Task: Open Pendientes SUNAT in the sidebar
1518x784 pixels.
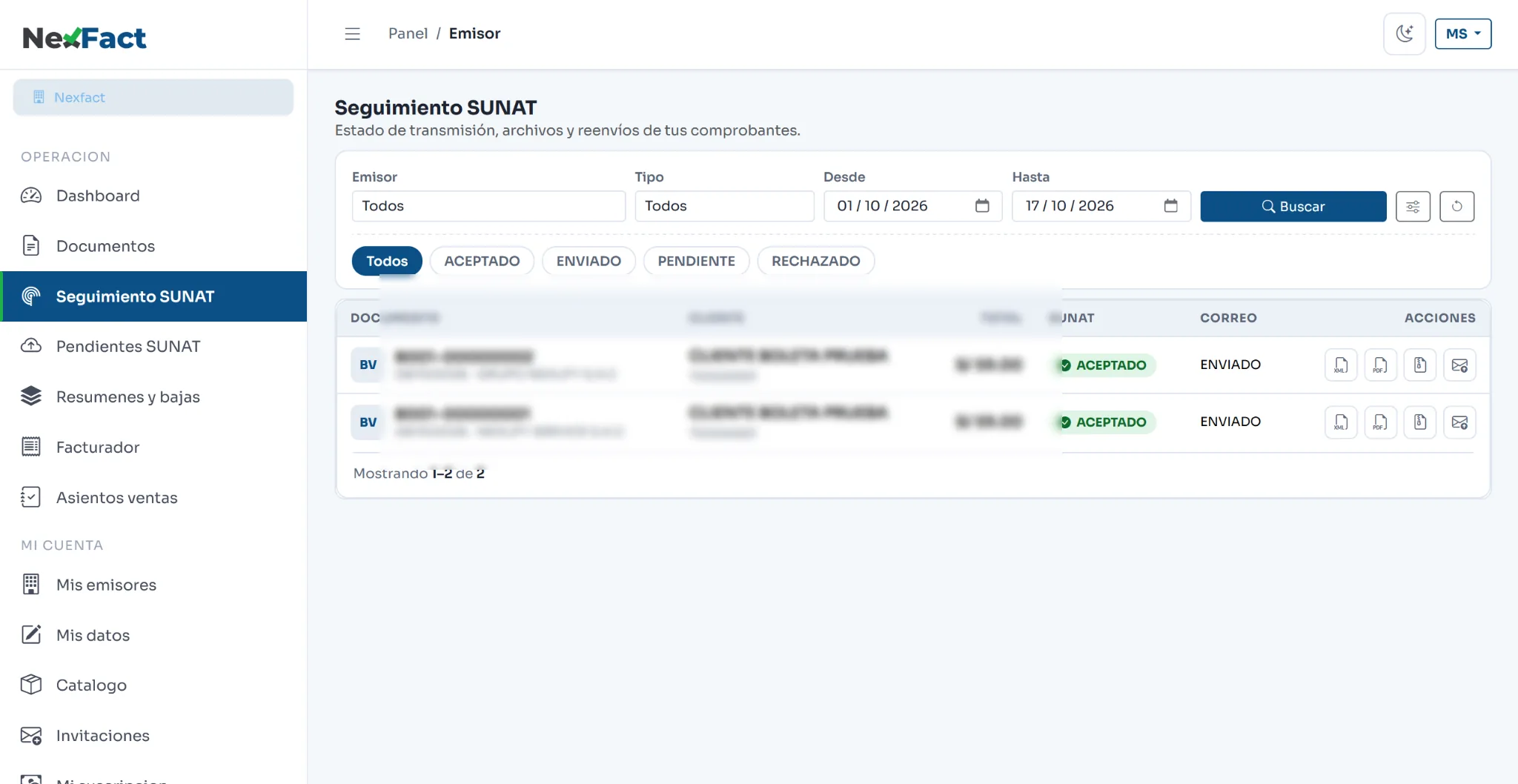Action: click(x=153, y=346)
